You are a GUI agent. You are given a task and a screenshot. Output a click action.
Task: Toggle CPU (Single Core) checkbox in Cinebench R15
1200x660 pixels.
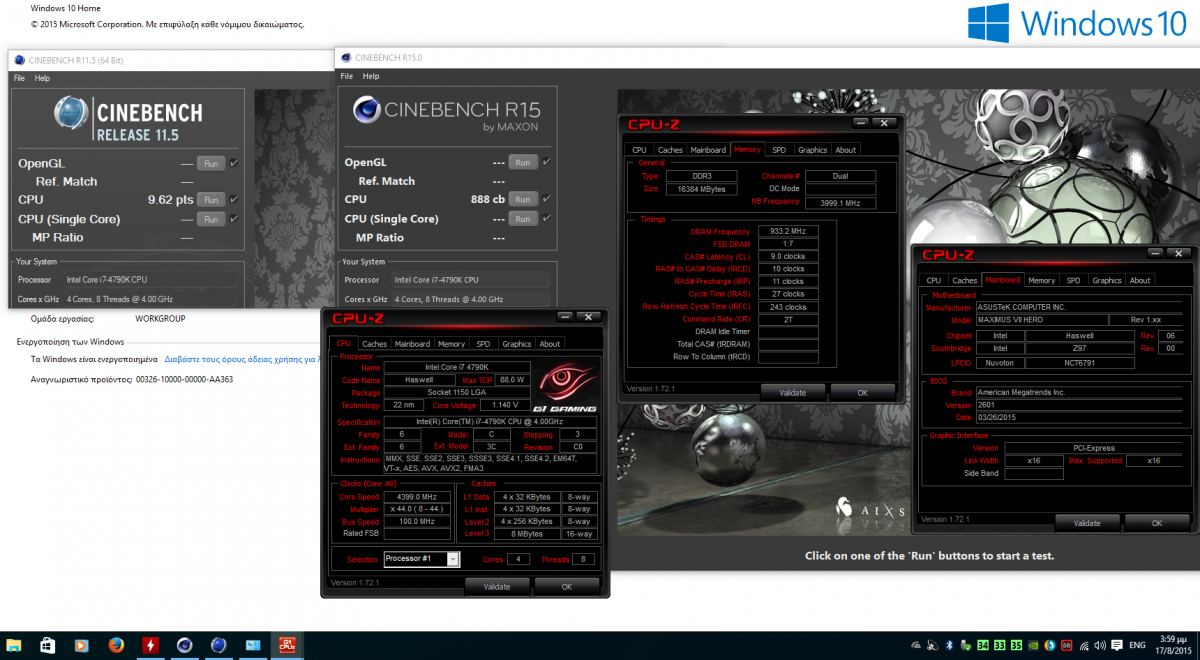coord(547,218)
